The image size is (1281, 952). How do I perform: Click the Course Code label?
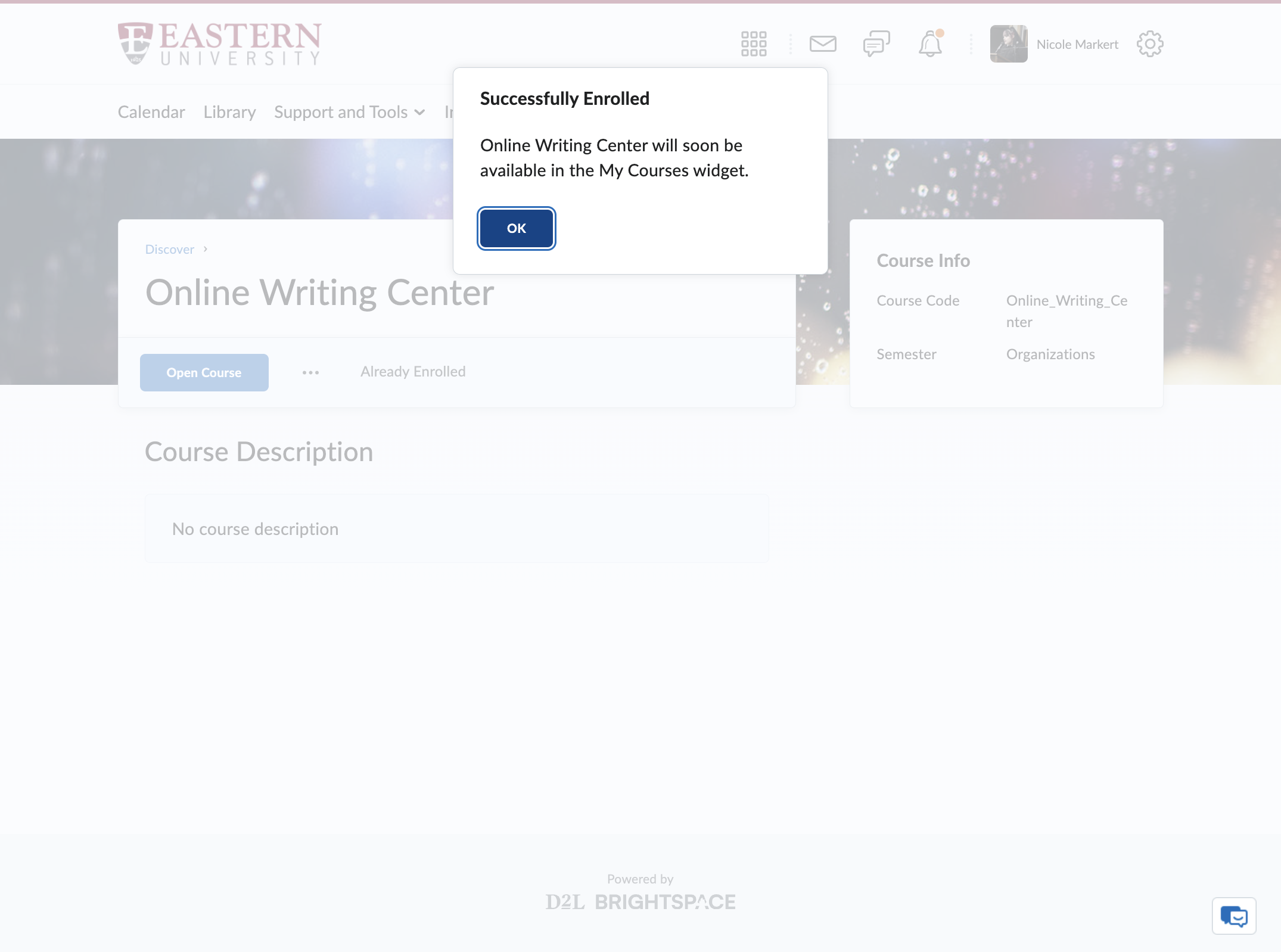click(x=918, y=301)
